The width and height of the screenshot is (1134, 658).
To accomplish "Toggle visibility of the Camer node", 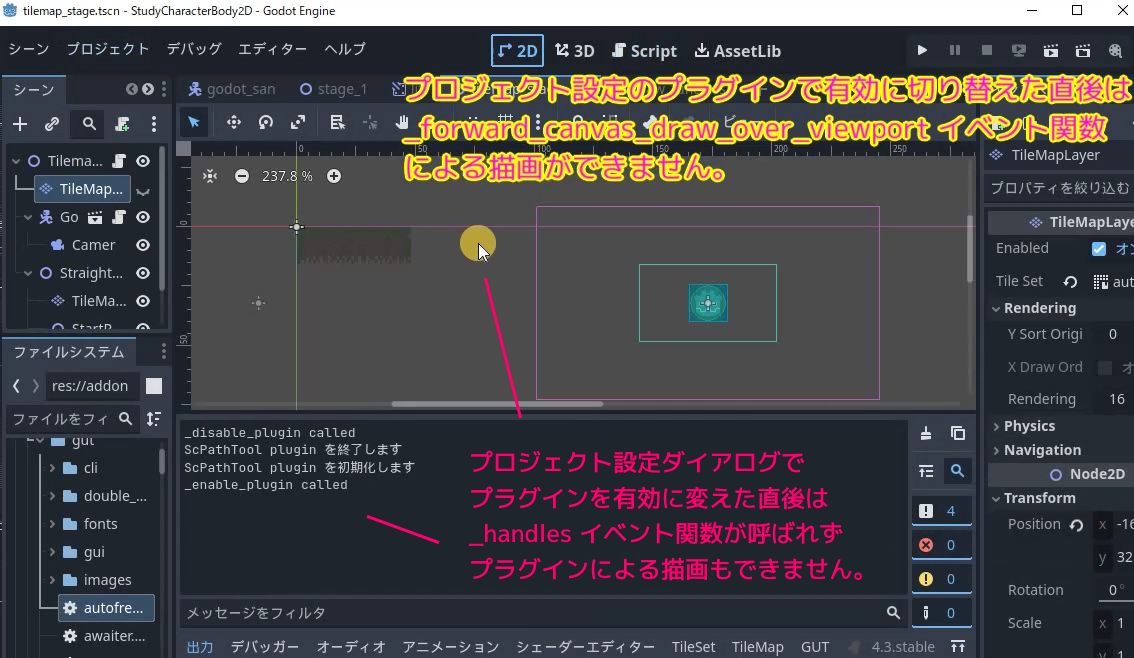I will tap(143, 245).
